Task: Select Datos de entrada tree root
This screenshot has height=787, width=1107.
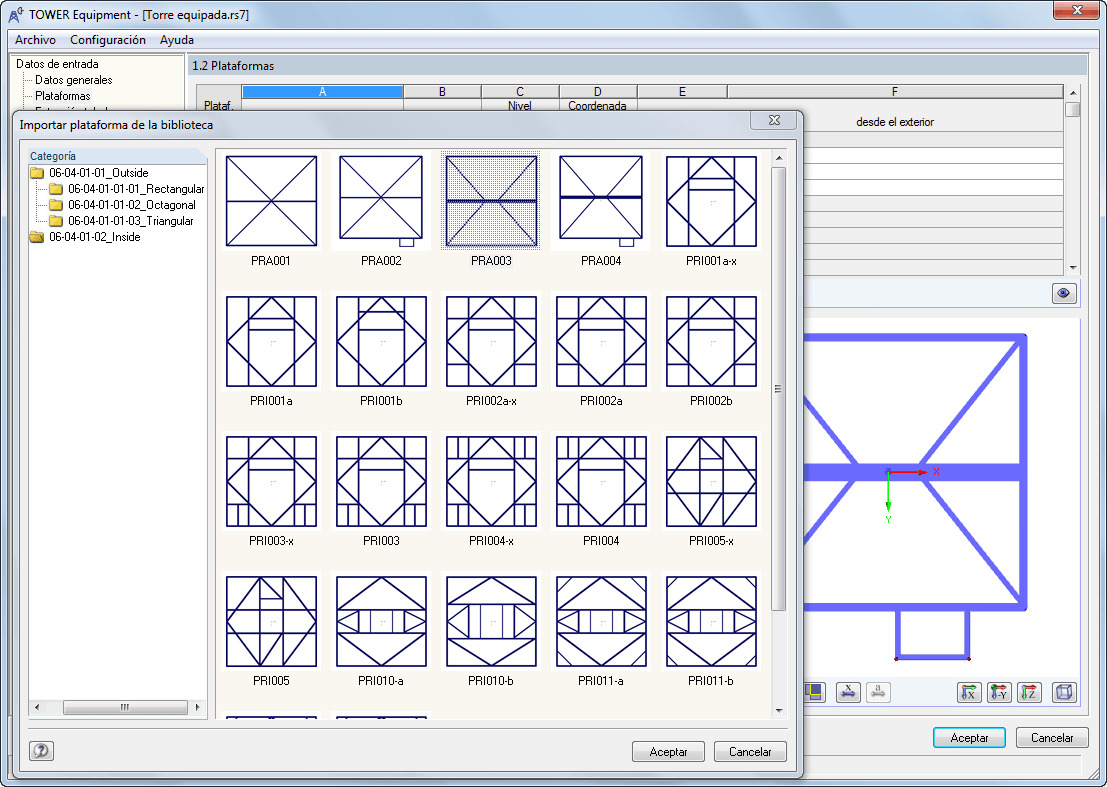Action: coord(57,64)
